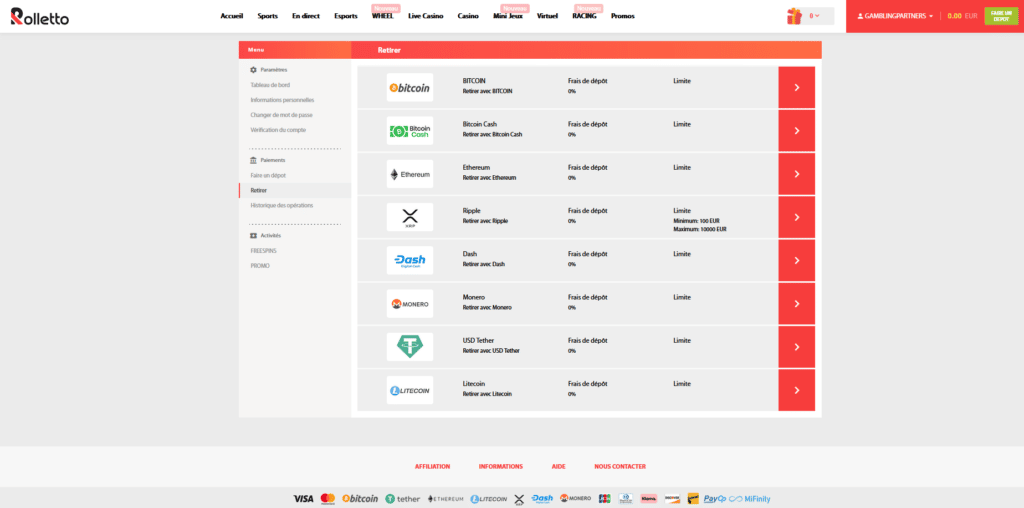Click the Ethereum logo in withdrawal list
The image size is (1024, 508).
[x=409, y=174]
